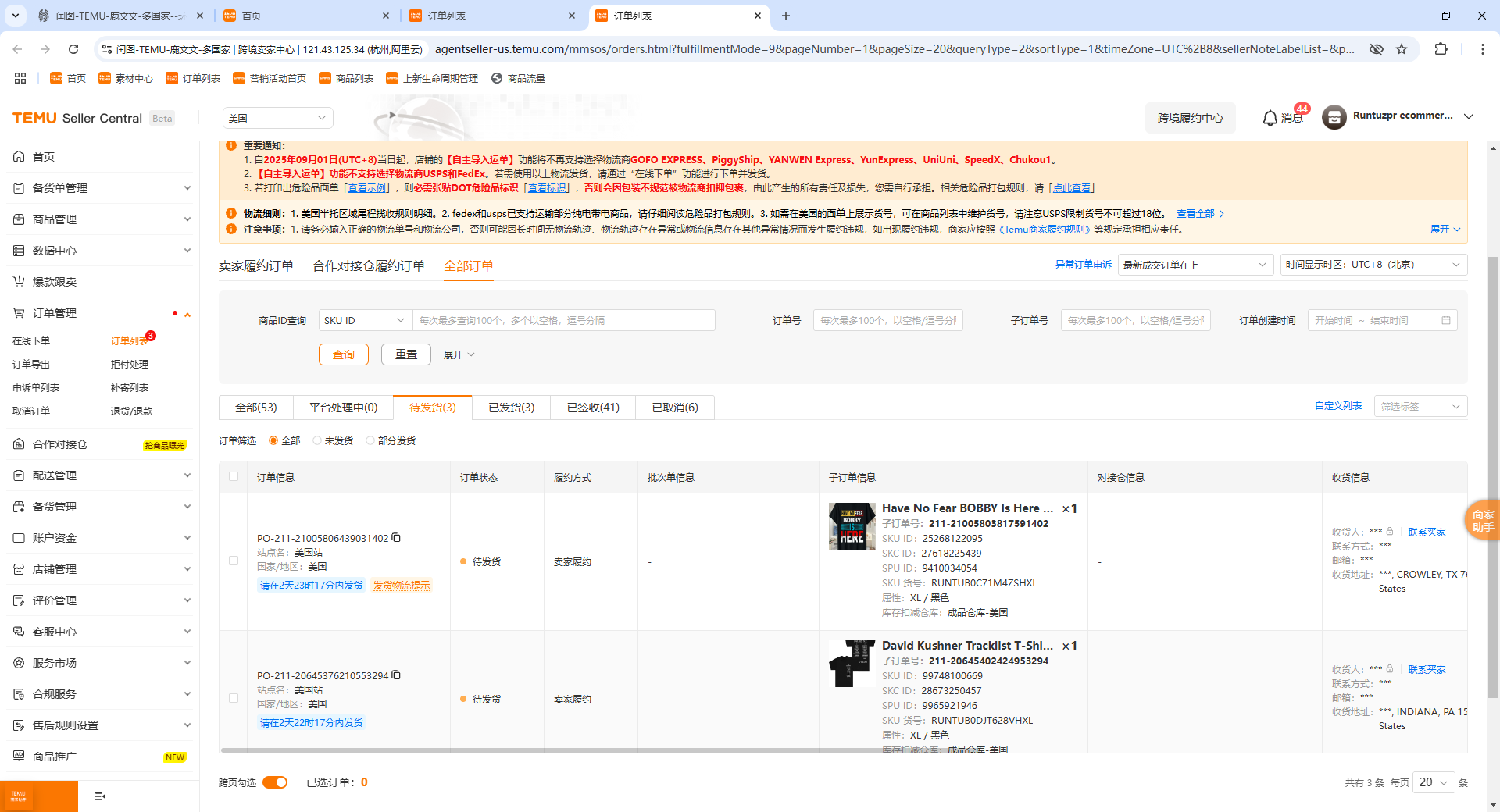
Task: Copy order number PO-211-21005806439031402
Action: pos(397,538)
